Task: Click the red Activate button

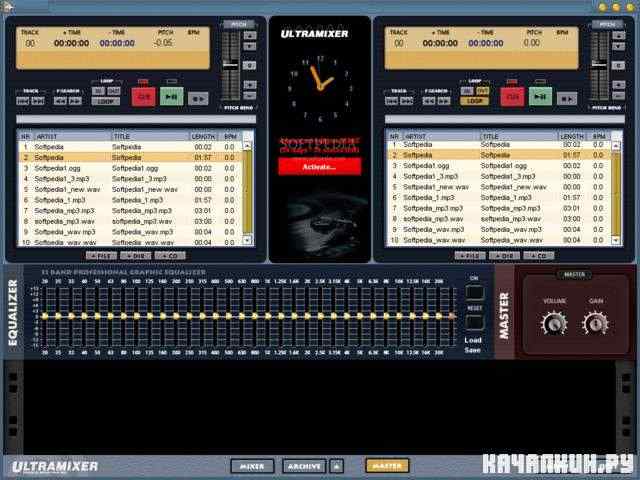Action: pos(320,167)
